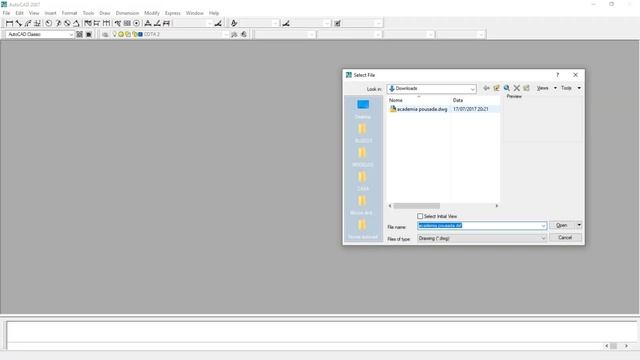Open the Layer Properties Manager icon
The width and height of the screenshot is (640, 360).
[105, 34]
